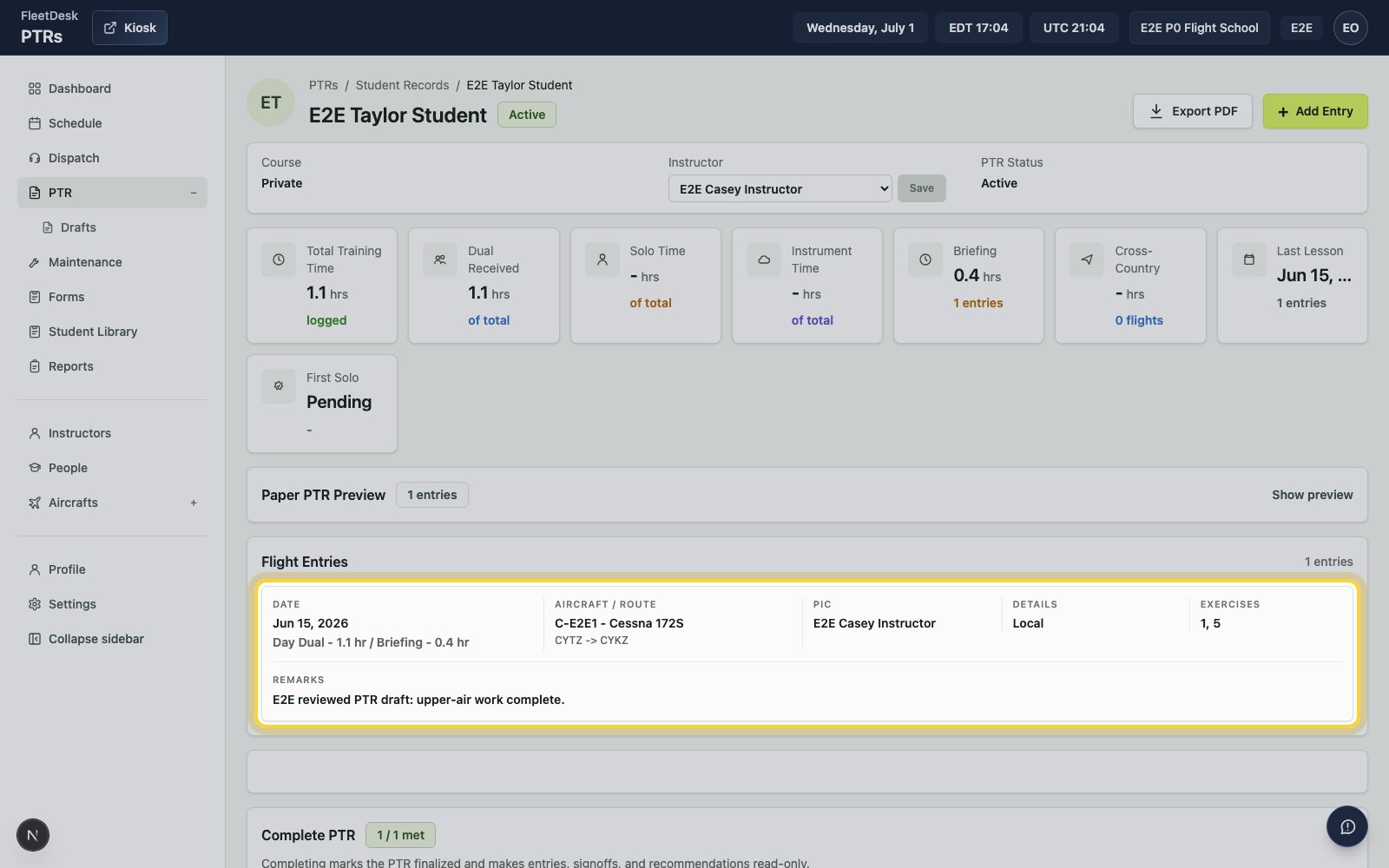Image resolution: width=1389 pixels, height=868 pixels.
Task: Click the Add Entry button
Action: click(x=1315, y=111)
